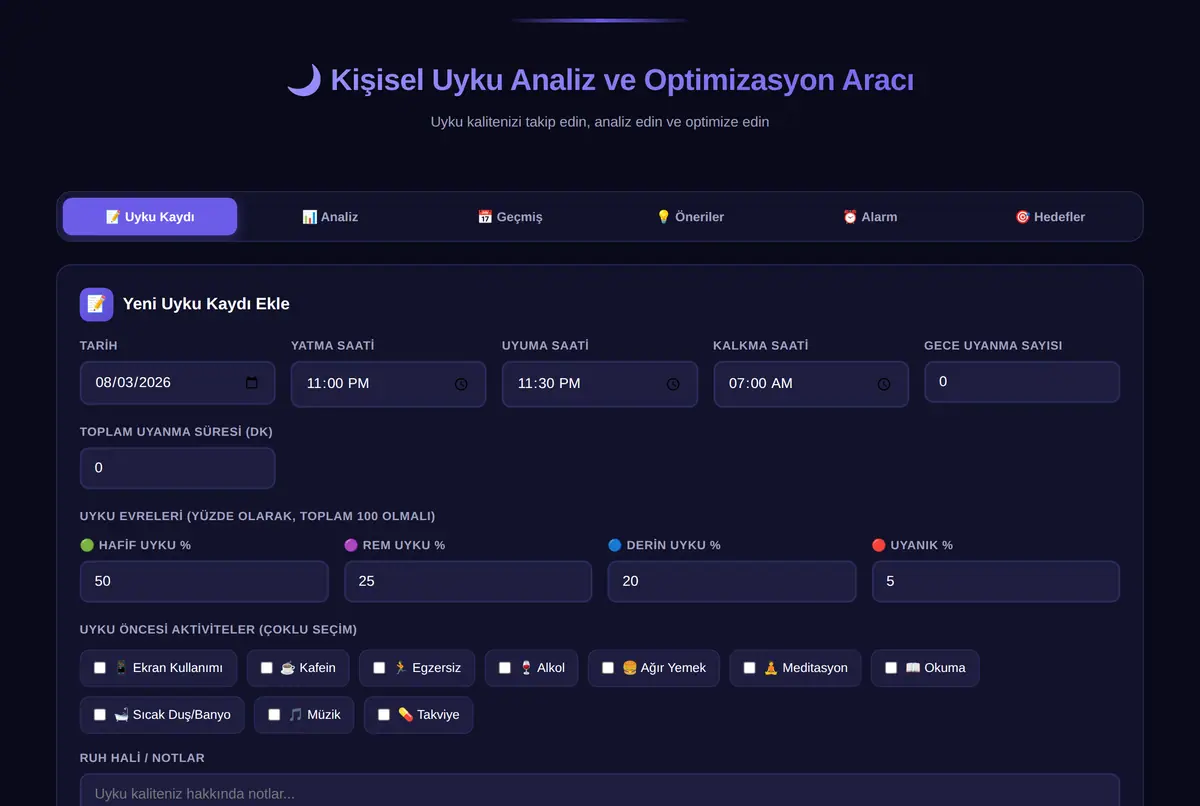Viewport: 1200px width, 806px height.
Task: Switch to the Hedefler tab
Action: click(x=1050, y=217)
